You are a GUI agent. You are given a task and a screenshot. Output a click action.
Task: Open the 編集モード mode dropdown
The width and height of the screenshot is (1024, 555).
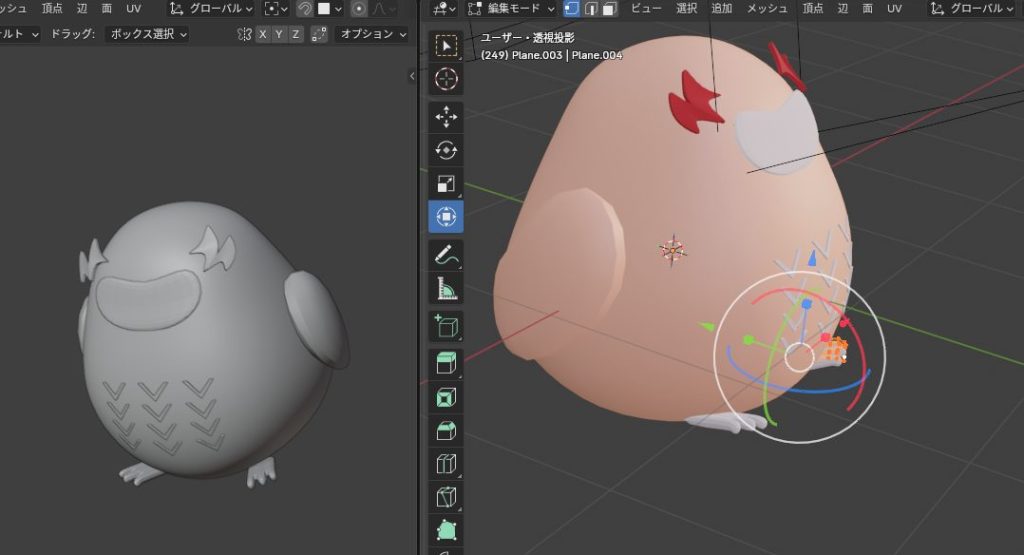click(x=511, y=9)
